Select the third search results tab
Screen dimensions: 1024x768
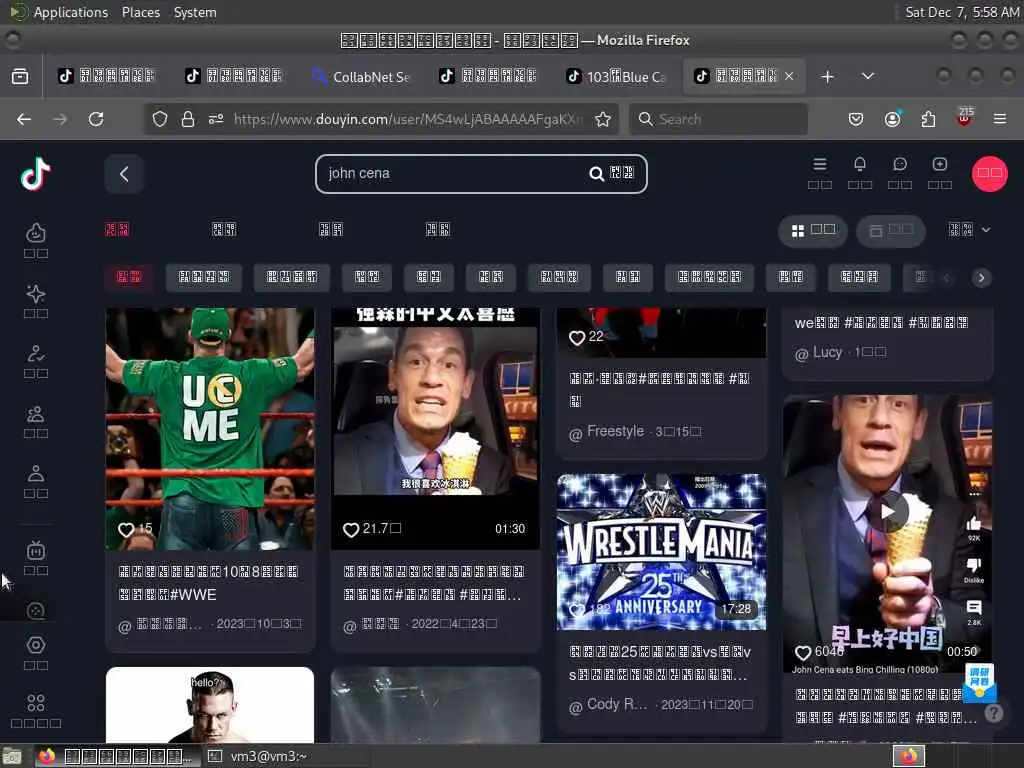[330, 229]
